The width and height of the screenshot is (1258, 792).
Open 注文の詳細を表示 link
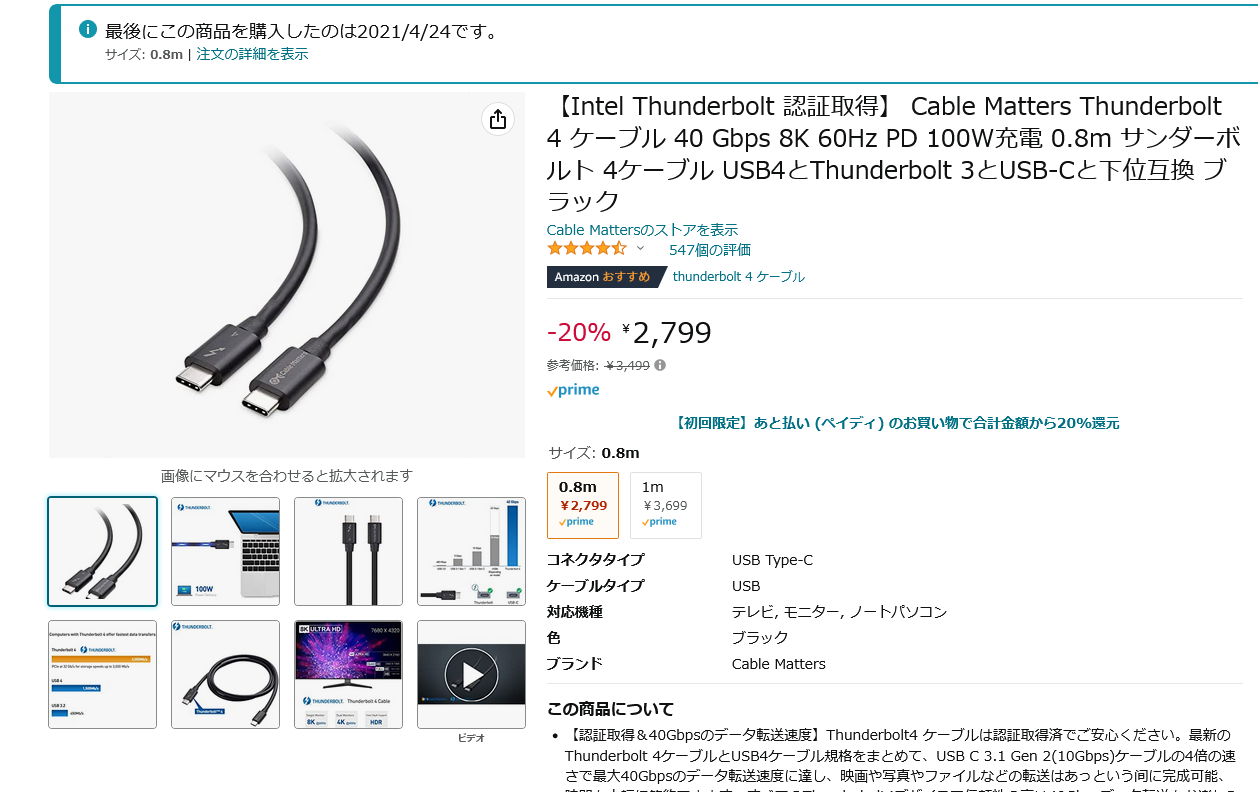(x=252, y=54)
